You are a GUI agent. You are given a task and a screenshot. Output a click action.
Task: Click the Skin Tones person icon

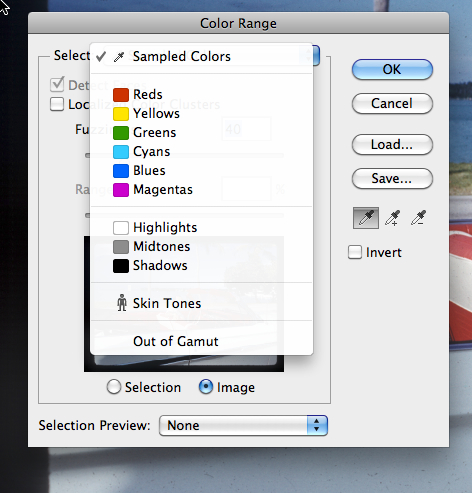click(122, 303)
